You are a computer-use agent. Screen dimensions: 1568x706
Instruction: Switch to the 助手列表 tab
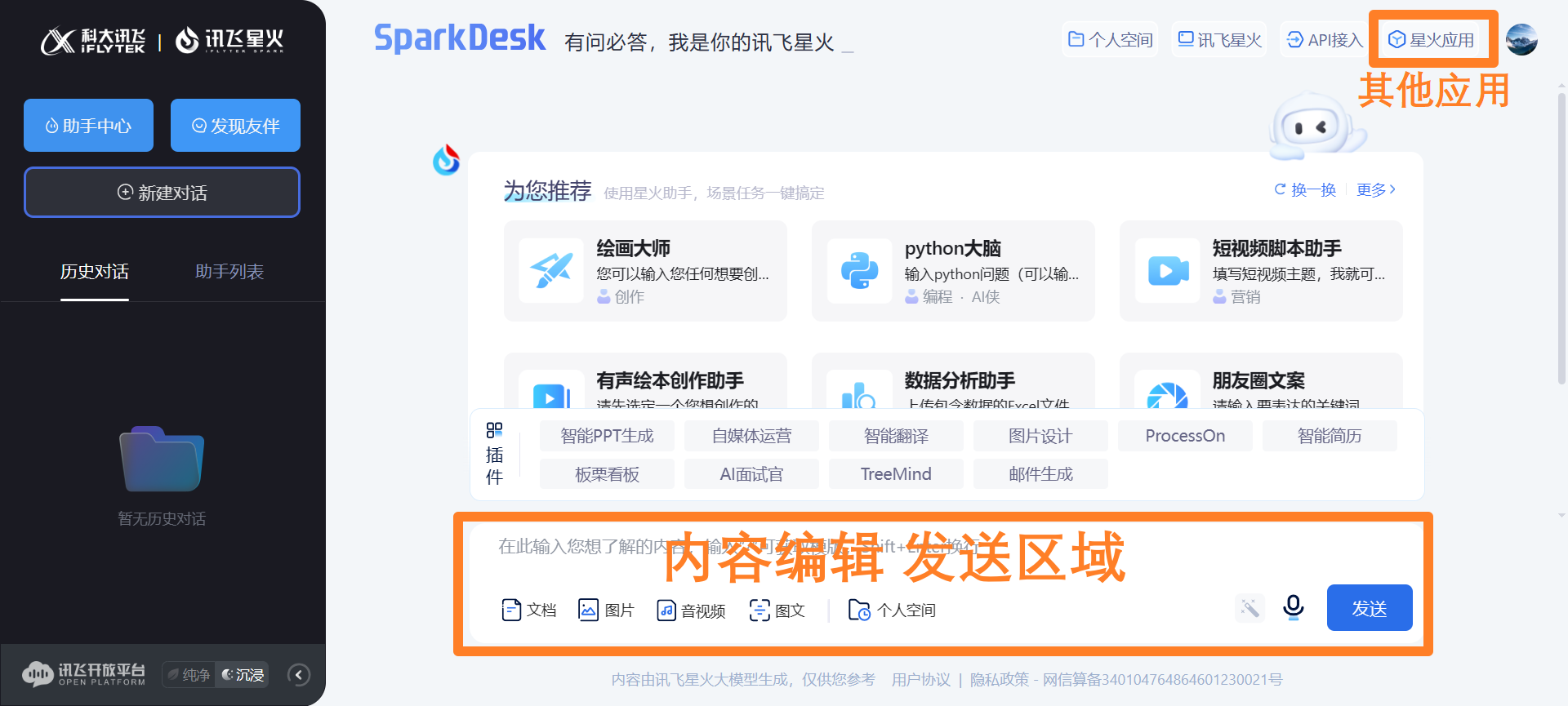(229, 272)
